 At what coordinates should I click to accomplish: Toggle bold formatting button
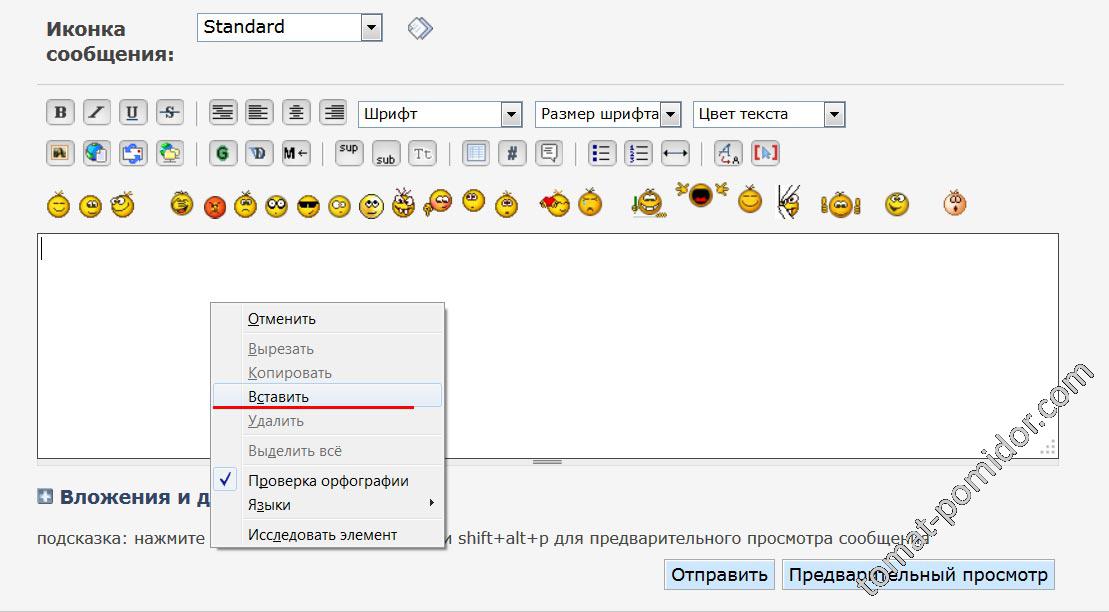tap(61, 113)
